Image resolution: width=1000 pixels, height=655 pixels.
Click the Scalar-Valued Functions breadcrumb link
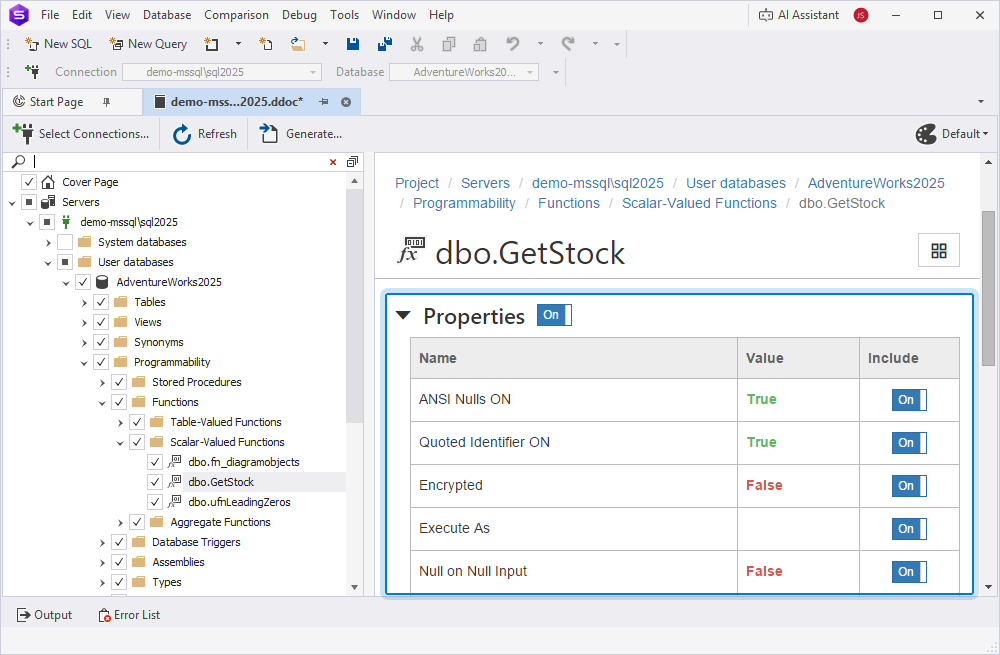pos(699,203)
